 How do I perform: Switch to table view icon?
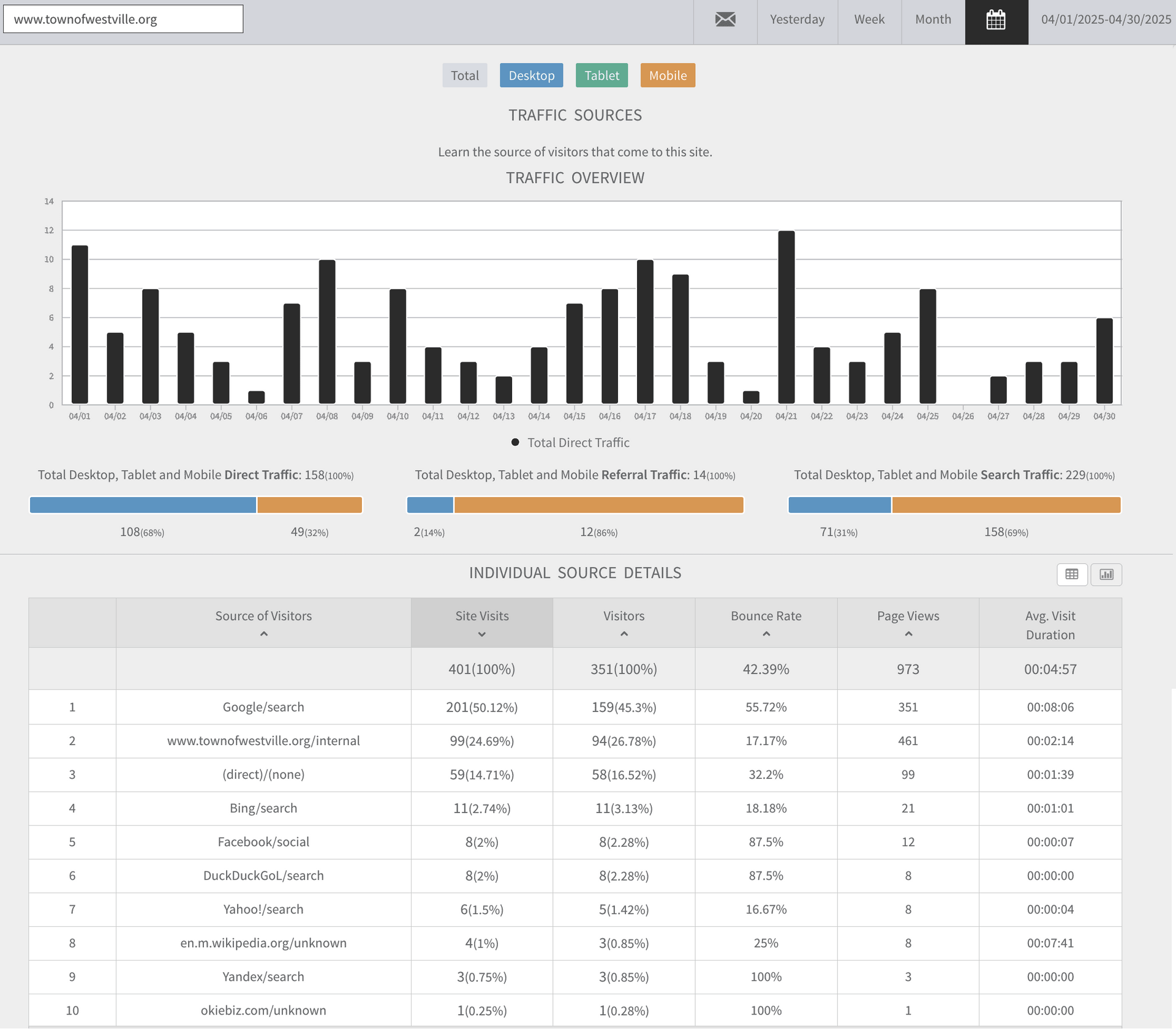(1072, 574)
